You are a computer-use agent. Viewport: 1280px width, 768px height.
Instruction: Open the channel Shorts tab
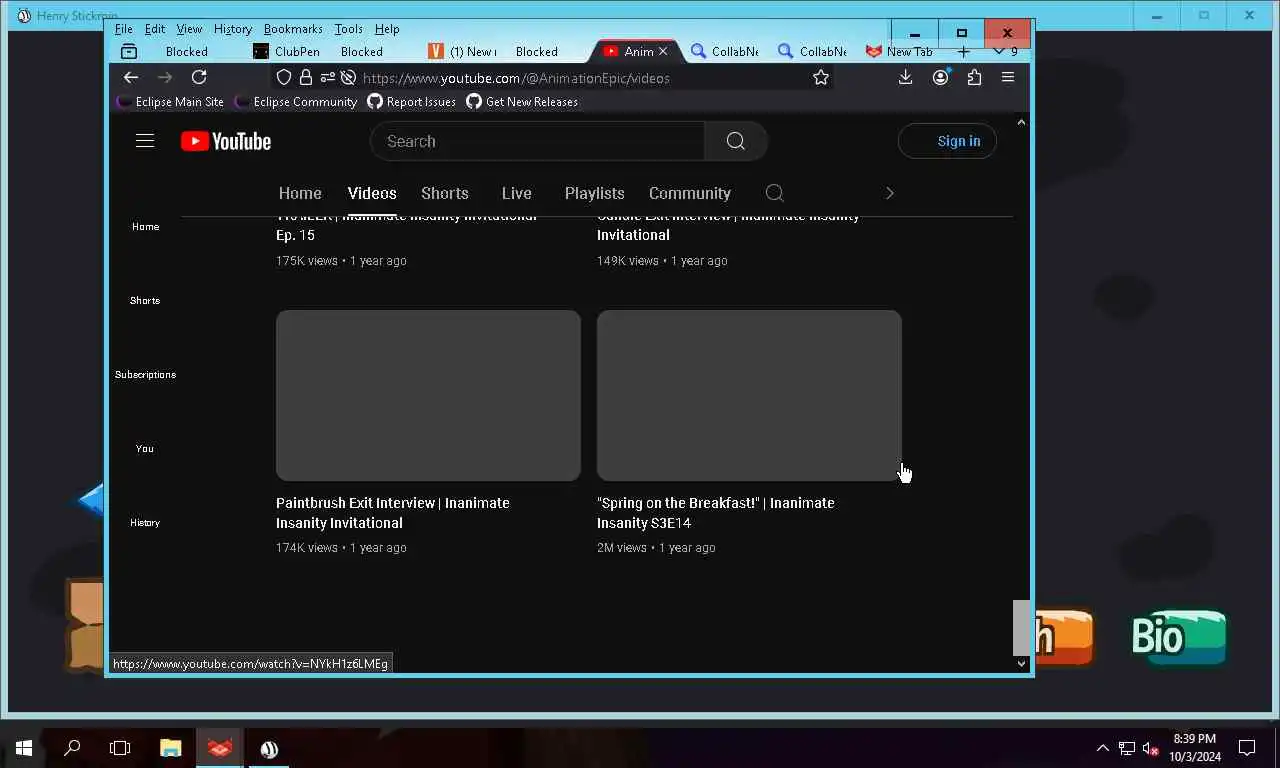(x=445, y=193)
